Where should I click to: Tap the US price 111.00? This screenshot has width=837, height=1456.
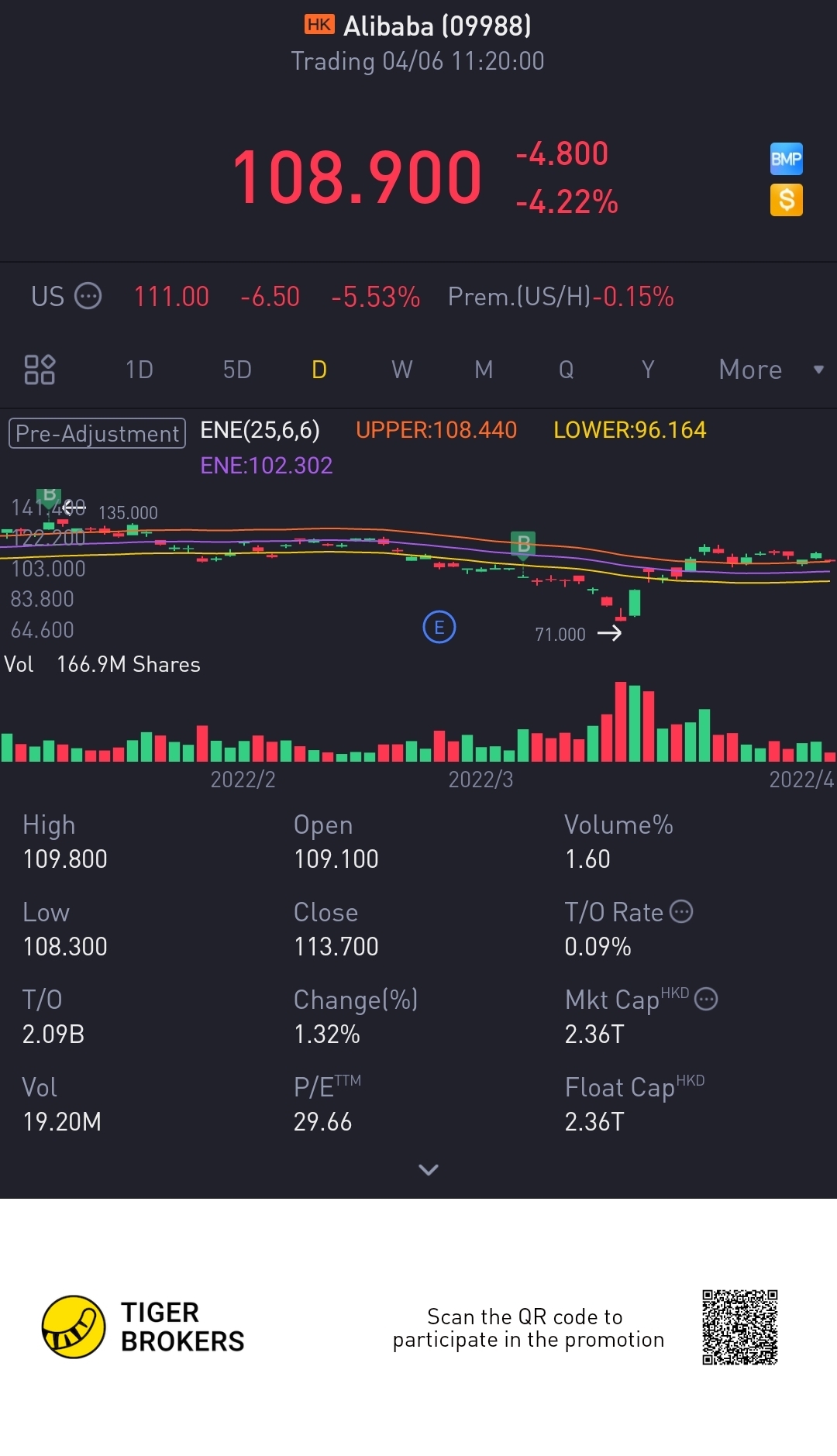coord(171,297)
